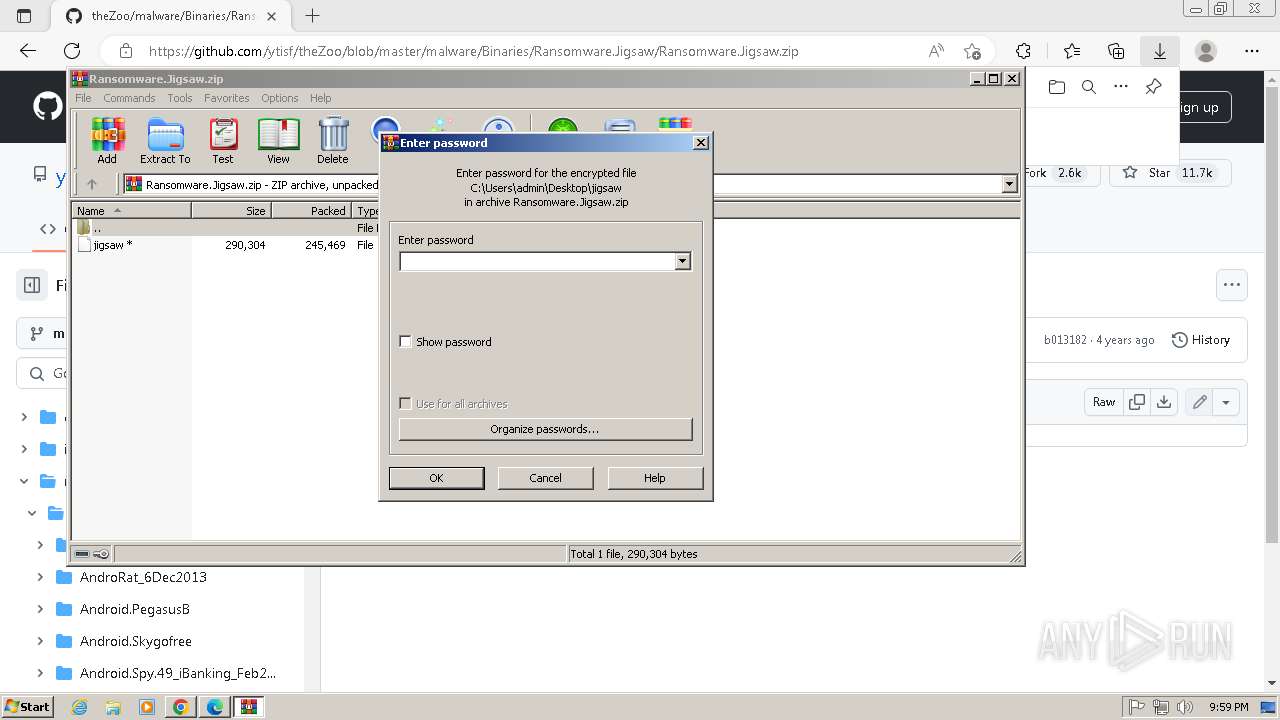The image size is (1280, 720).
Task: Sort by the Size column header
Action: [231, 211]
